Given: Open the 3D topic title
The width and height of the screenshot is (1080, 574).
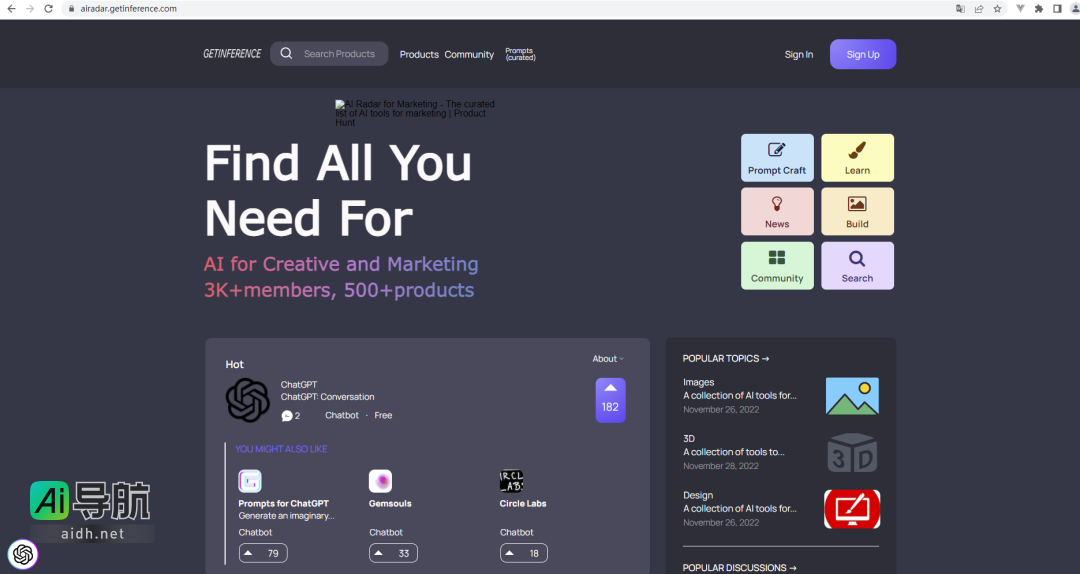Looking at the screenshot, I should coord(689,439).
